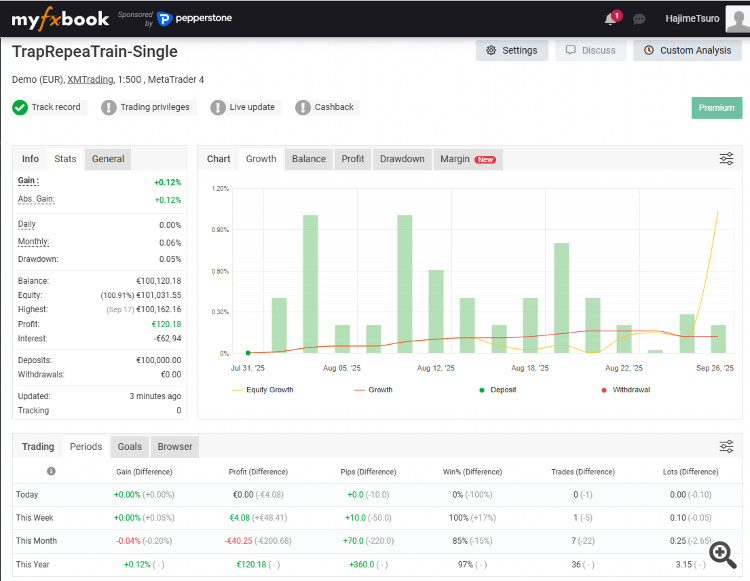Image resolution: width=750 pixels, height=581 pixels.
Task: Click the Deposits value €100,000.00
Action: [159, 360]
